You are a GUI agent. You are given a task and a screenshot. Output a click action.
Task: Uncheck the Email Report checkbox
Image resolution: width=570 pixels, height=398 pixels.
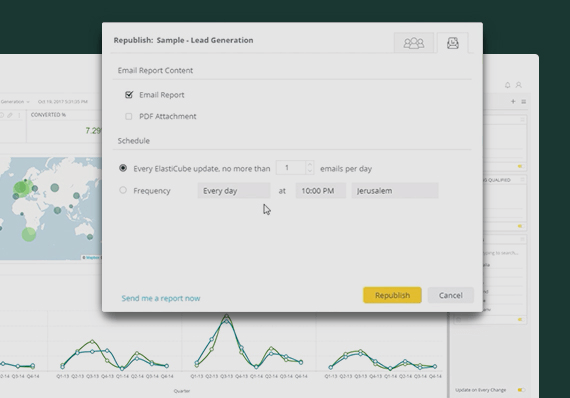click(129, 95)
